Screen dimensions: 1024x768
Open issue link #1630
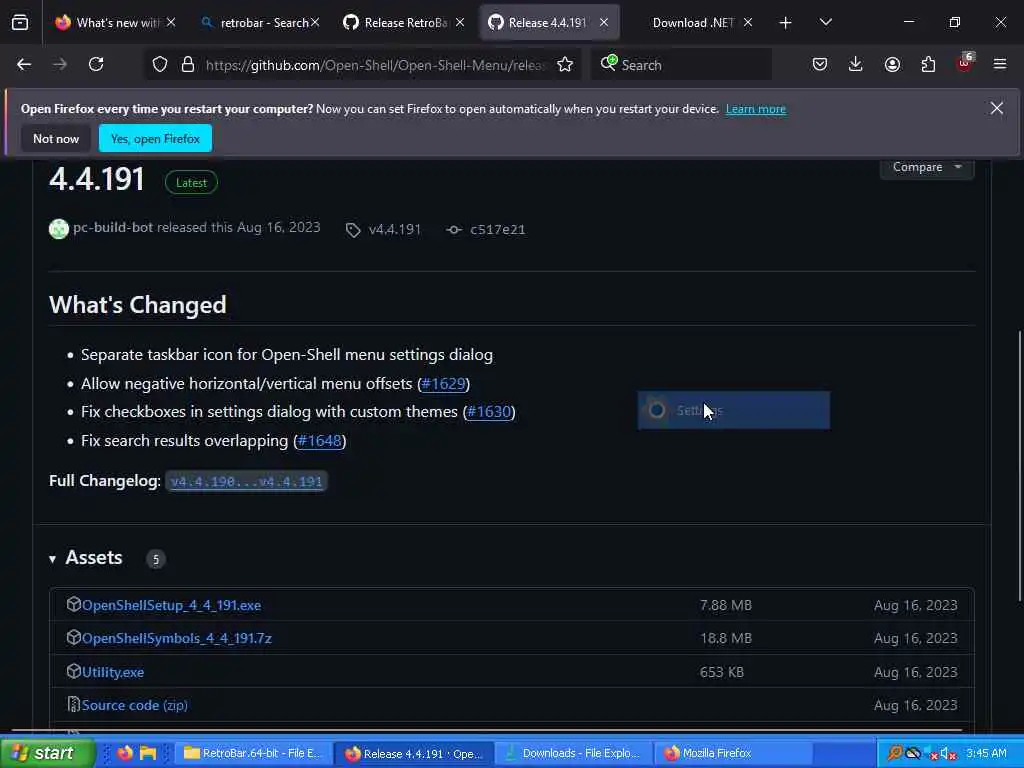[x=489, y=412]
